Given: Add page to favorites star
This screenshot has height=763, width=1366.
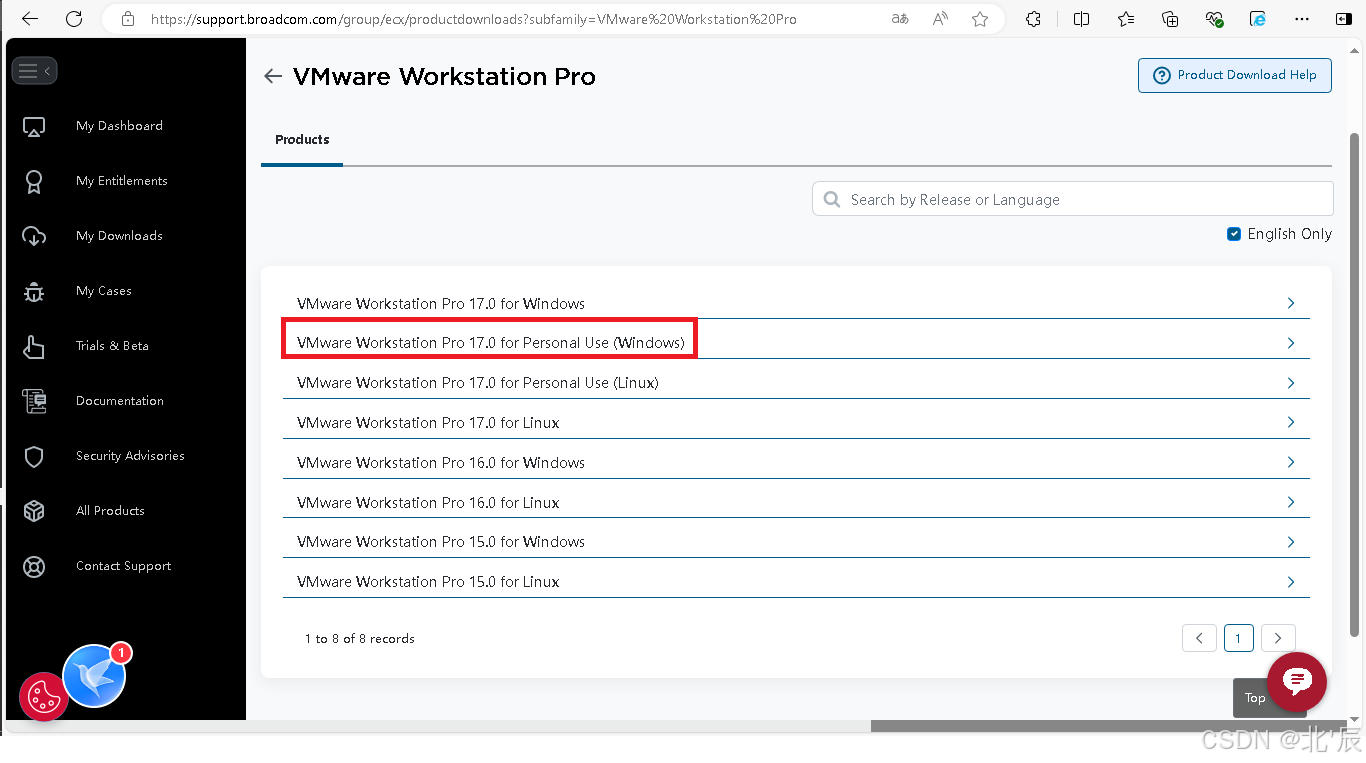Looking at the screenshot, I should (980, 19).
